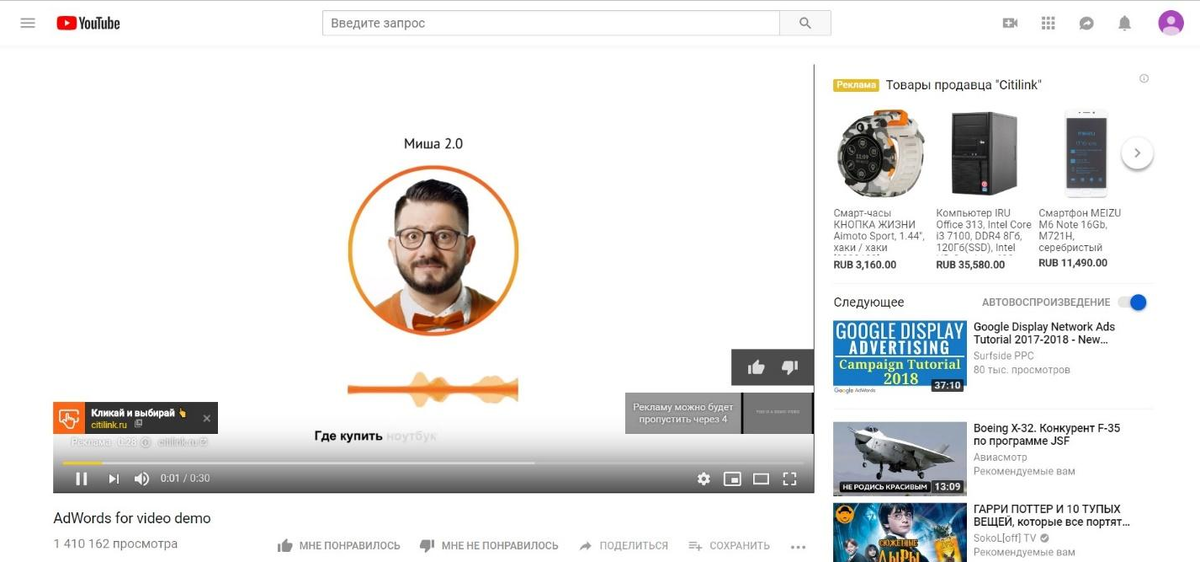
Task: Click "Товары продавца Citilink" heading
Action: pyautogui.click(x=964, y=85)
